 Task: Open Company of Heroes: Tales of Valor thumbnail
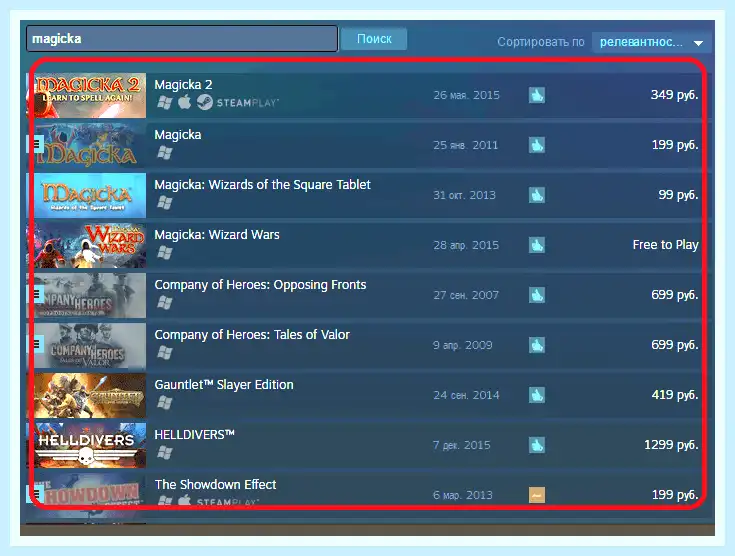(87, 346)
